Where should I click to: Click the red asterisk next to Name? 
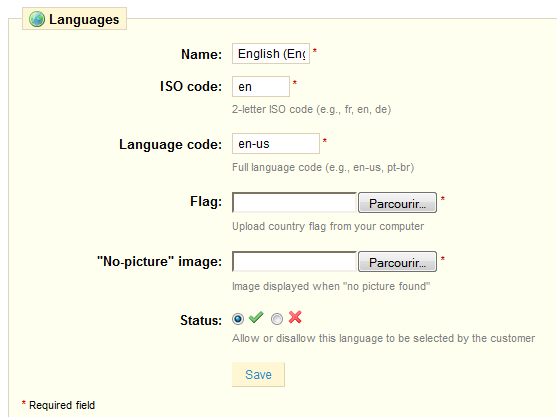pyautogui.click(x=315, y=51)
